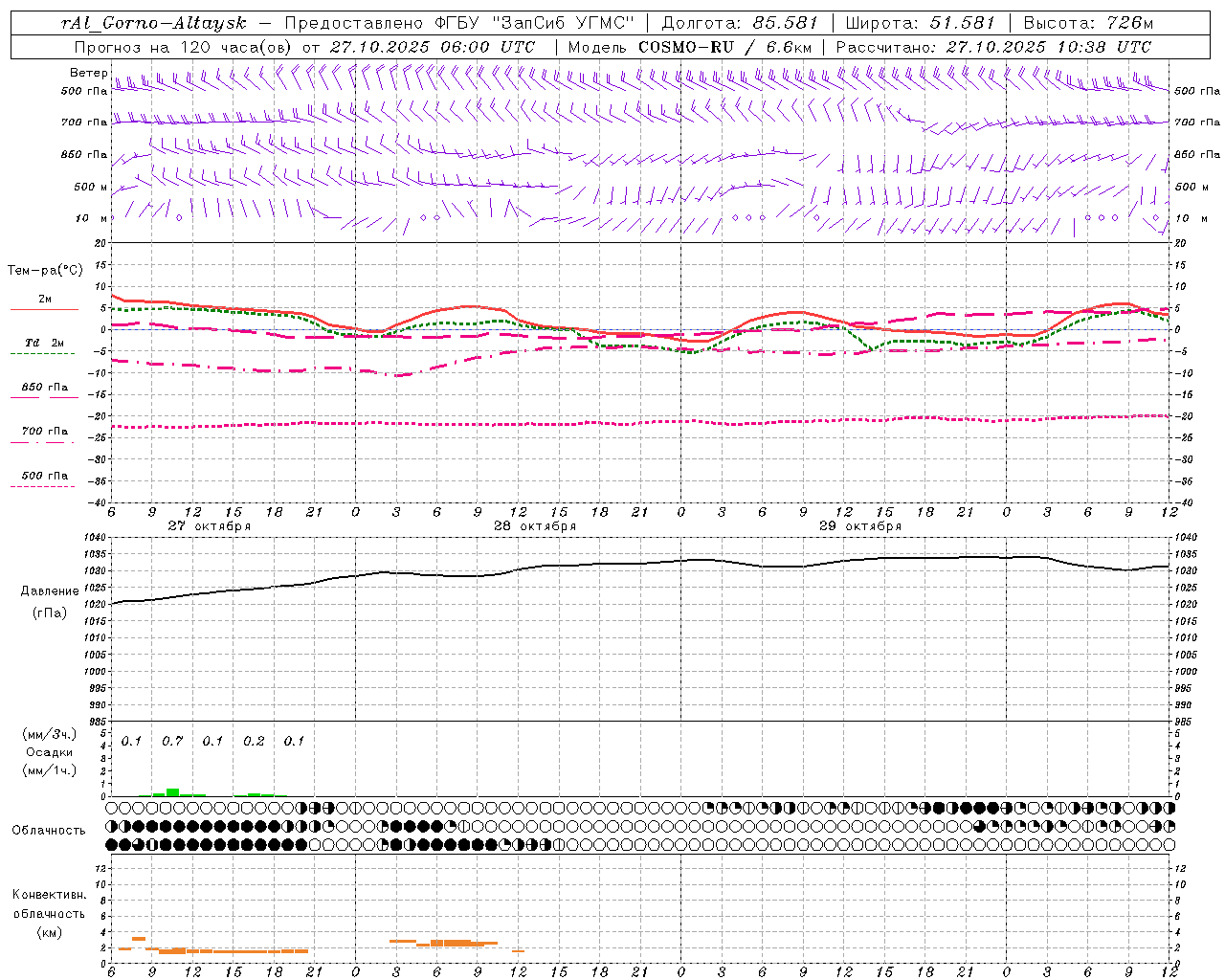1225x980 pixels.
Task: Click the 27 октября date label
Action: point(209,526)
